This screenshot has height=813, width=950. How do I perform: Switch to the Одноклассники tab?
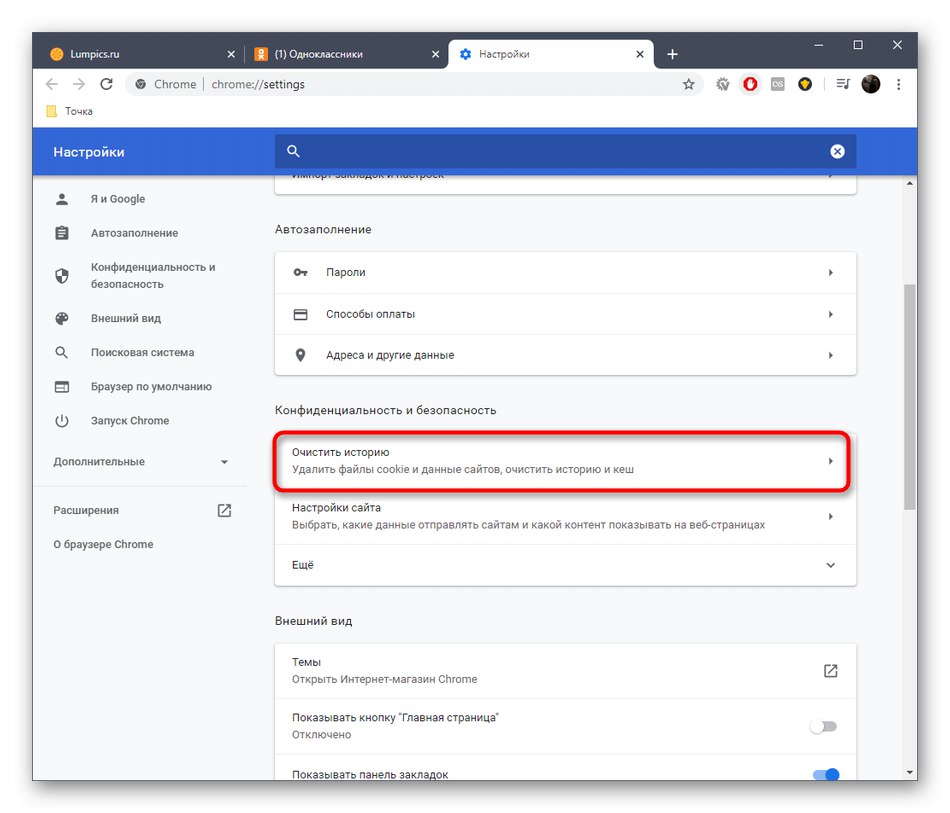347,55
